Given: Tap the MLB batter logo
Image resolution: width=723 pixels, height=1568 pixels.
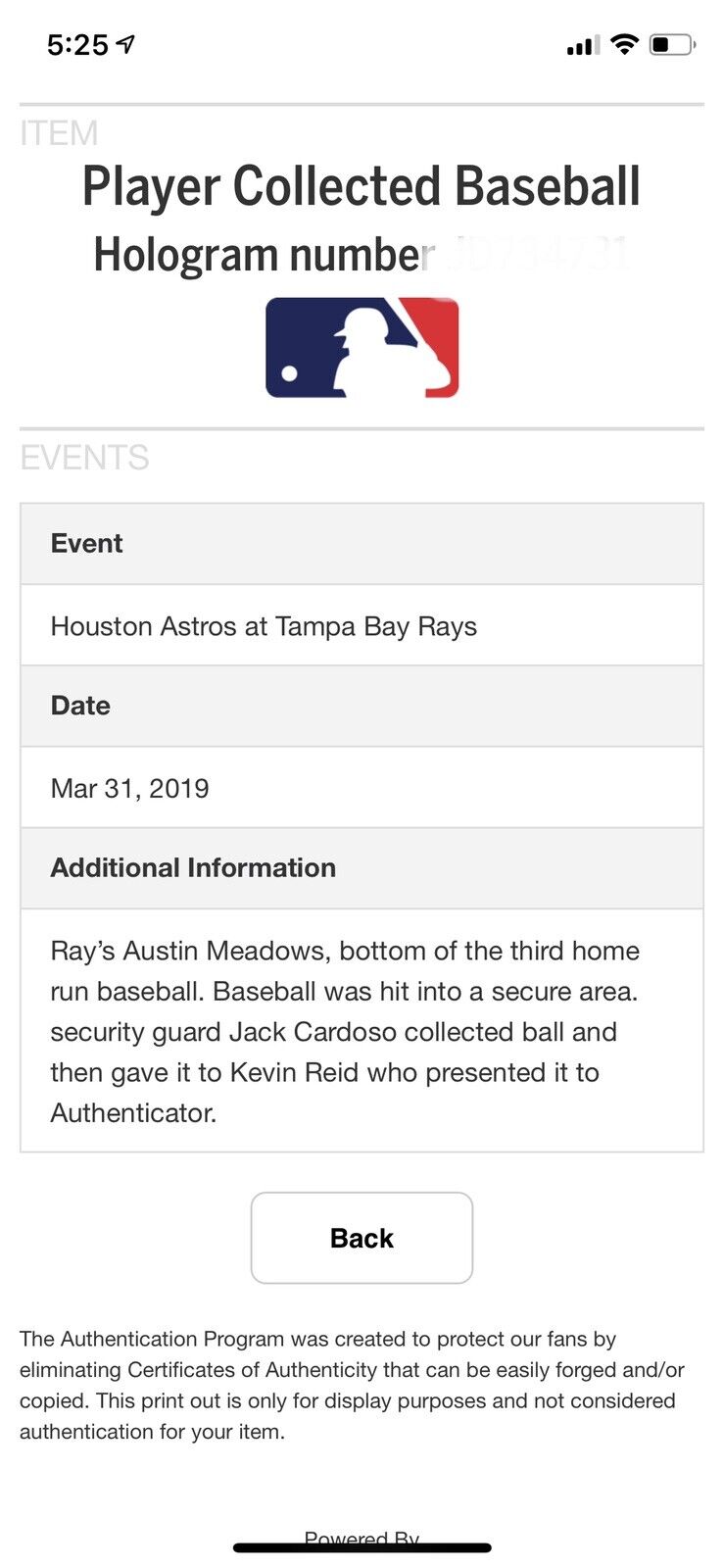Looking at the screenshot, I should (361, 348).
